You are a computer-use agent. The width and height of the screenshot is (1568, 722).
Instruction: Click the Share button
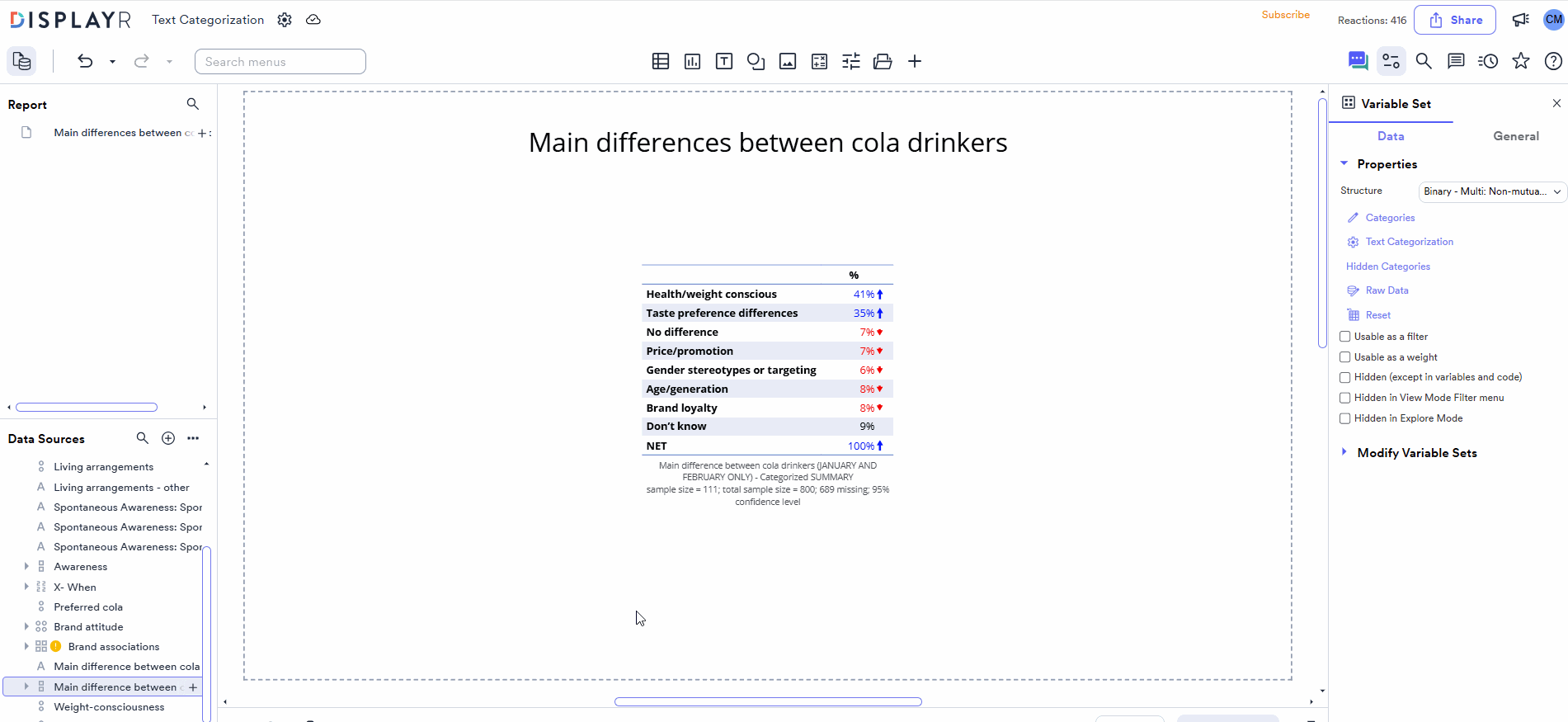point(1455,20)
